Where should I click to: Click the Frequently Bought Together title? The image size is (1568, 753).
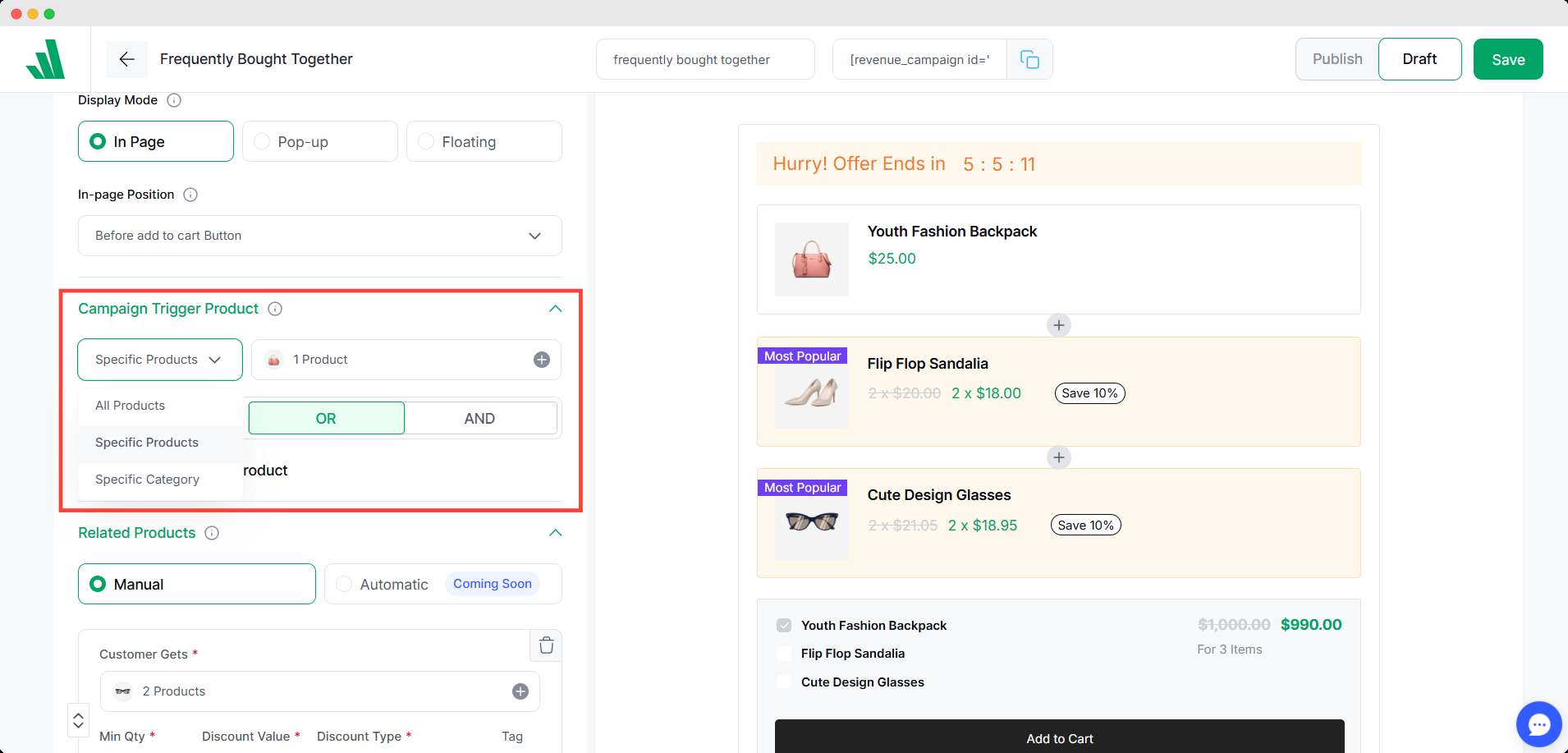pyautogui.click(x=256, y=59)
